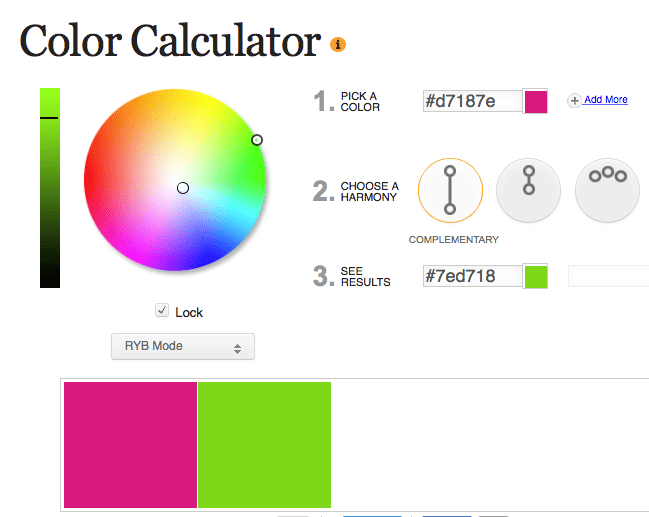Select the large green palette block
This screenshot has width=649, height=517.
264,444
